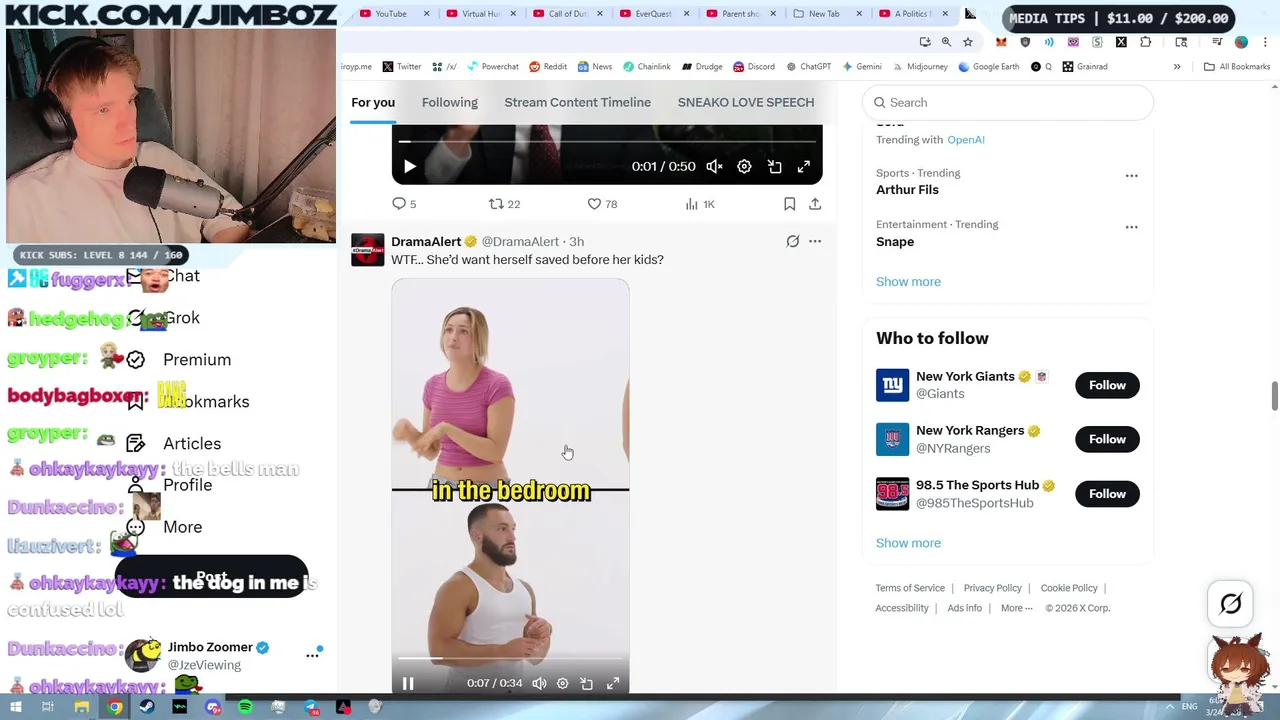Toggle picture-in-picture on DramaAlert video
Viewport: 1280px width, 720px height.
(587, 683)
